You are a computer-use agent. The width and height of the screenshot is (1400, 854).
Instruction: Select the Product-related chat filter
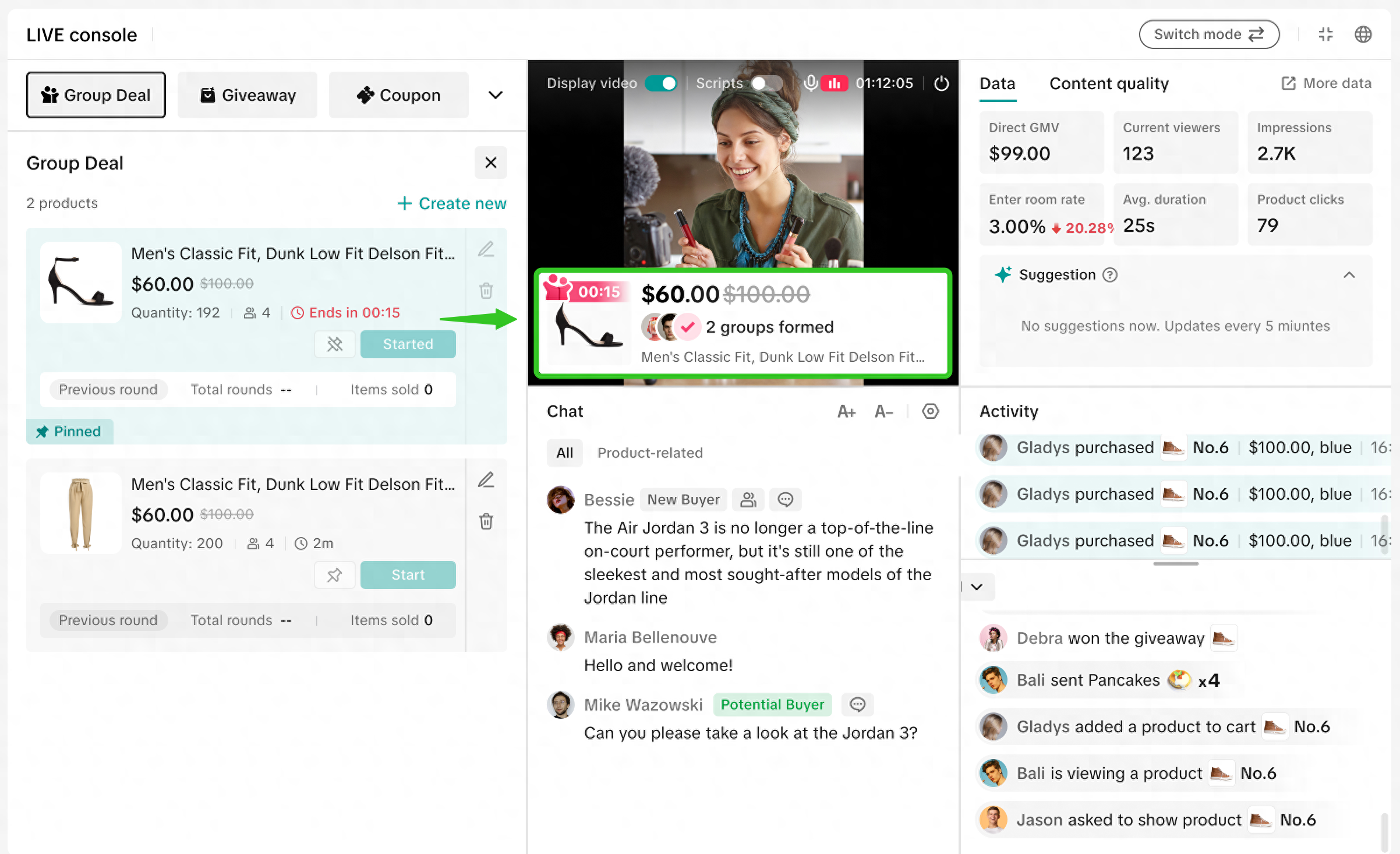tap(650, 453)
